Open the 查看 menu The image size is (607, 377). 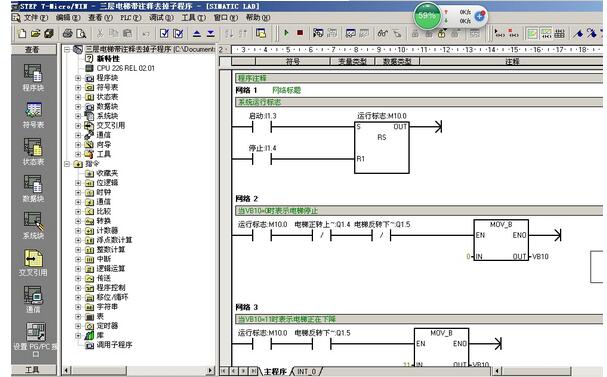click(x=100, y=17)
